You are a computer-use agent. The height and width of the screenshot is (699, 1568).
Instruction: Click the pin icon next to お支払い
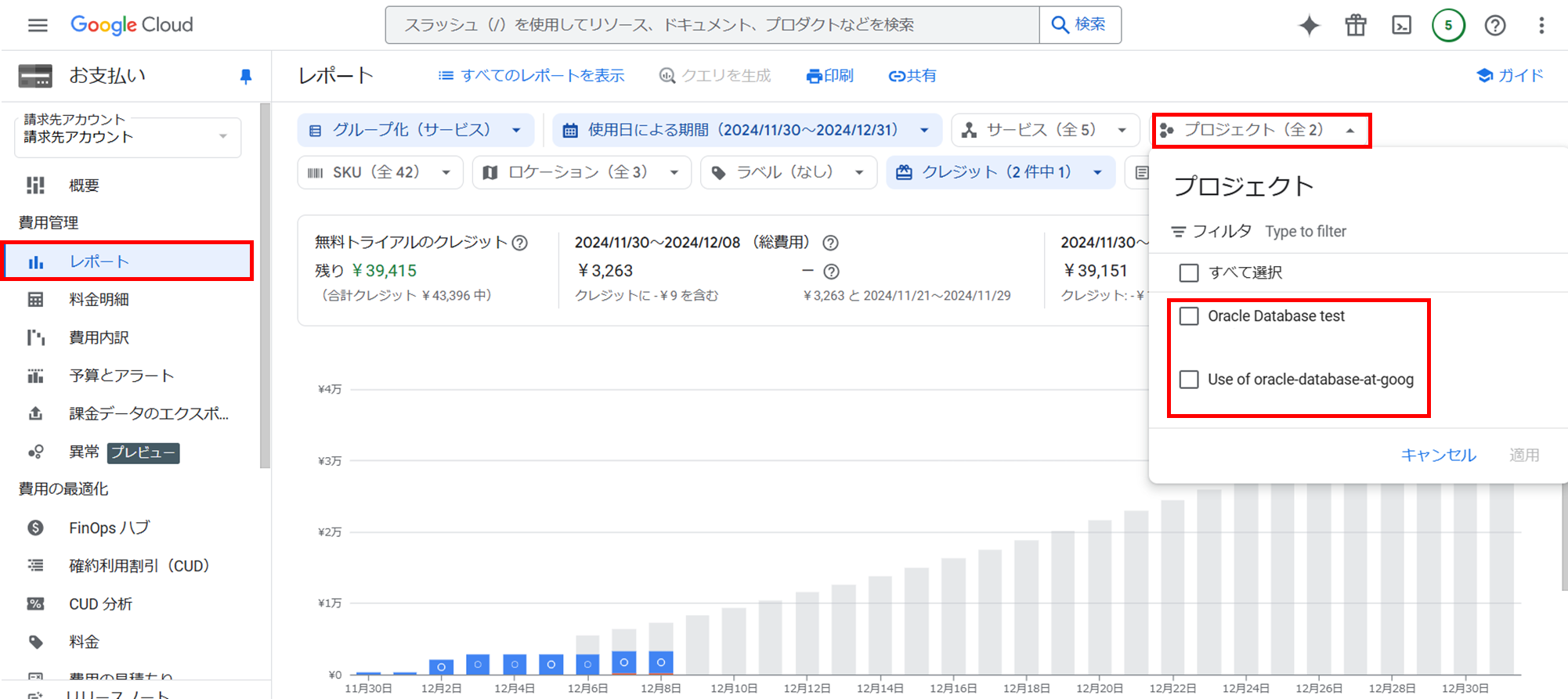(246, 76)
